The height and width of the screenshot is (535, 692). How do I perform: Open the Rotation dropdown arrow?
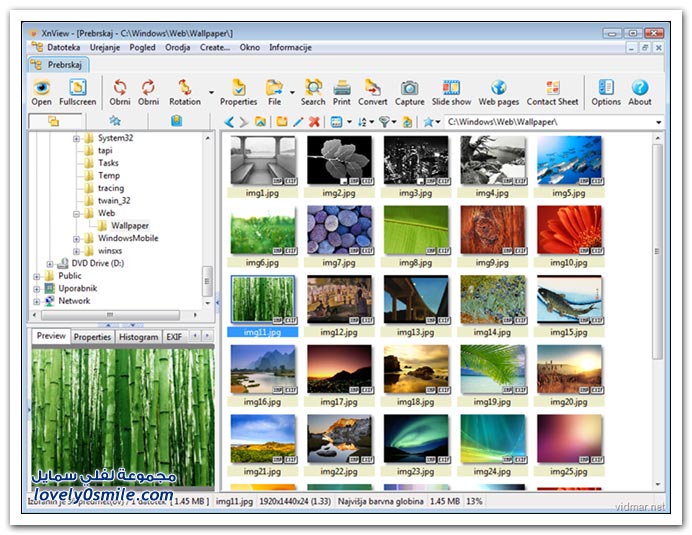tap(211, 93)
